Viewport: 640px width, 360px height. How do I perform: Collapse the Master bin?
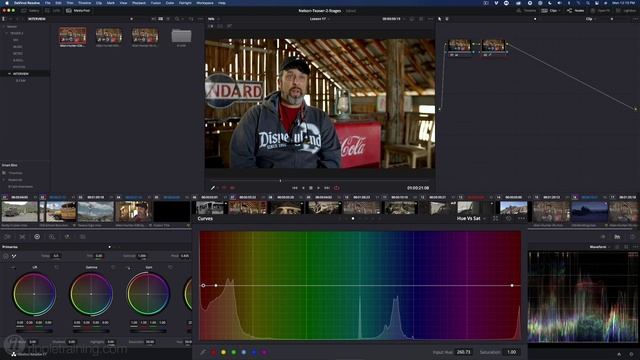pyautogui.click(x=4, y=27)
